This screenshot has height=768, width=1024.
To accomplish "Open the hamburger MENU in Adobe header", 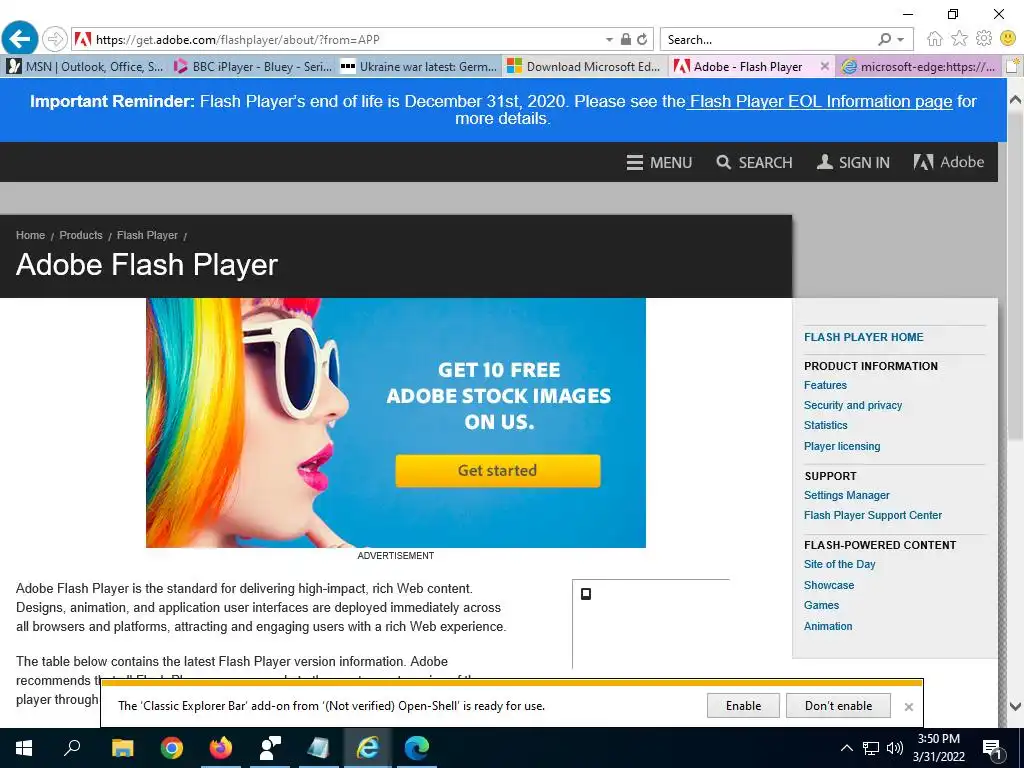I will pos(659,162).
